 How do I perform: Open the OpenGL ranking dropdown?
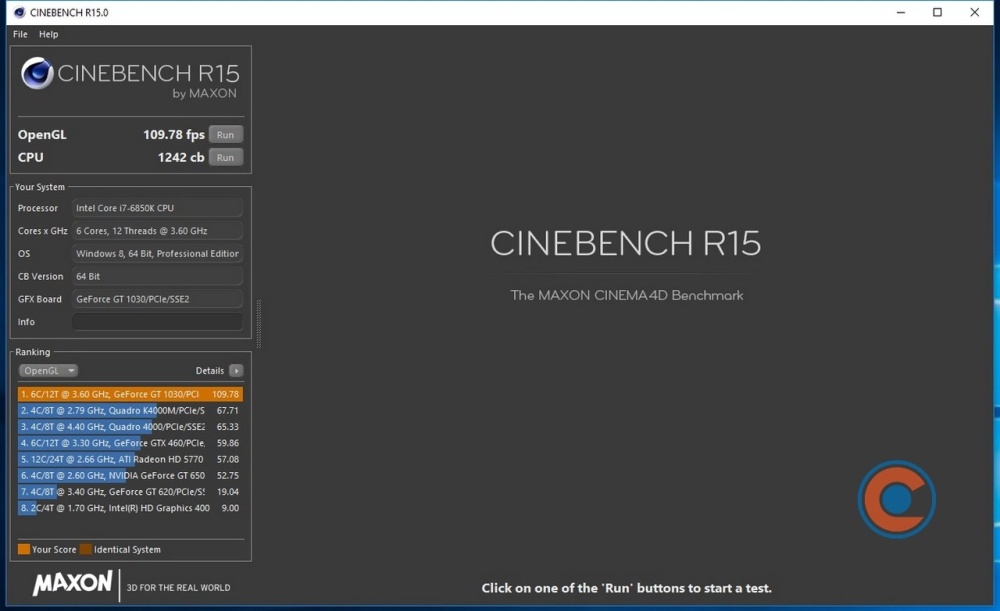click(x=48, y=371)
